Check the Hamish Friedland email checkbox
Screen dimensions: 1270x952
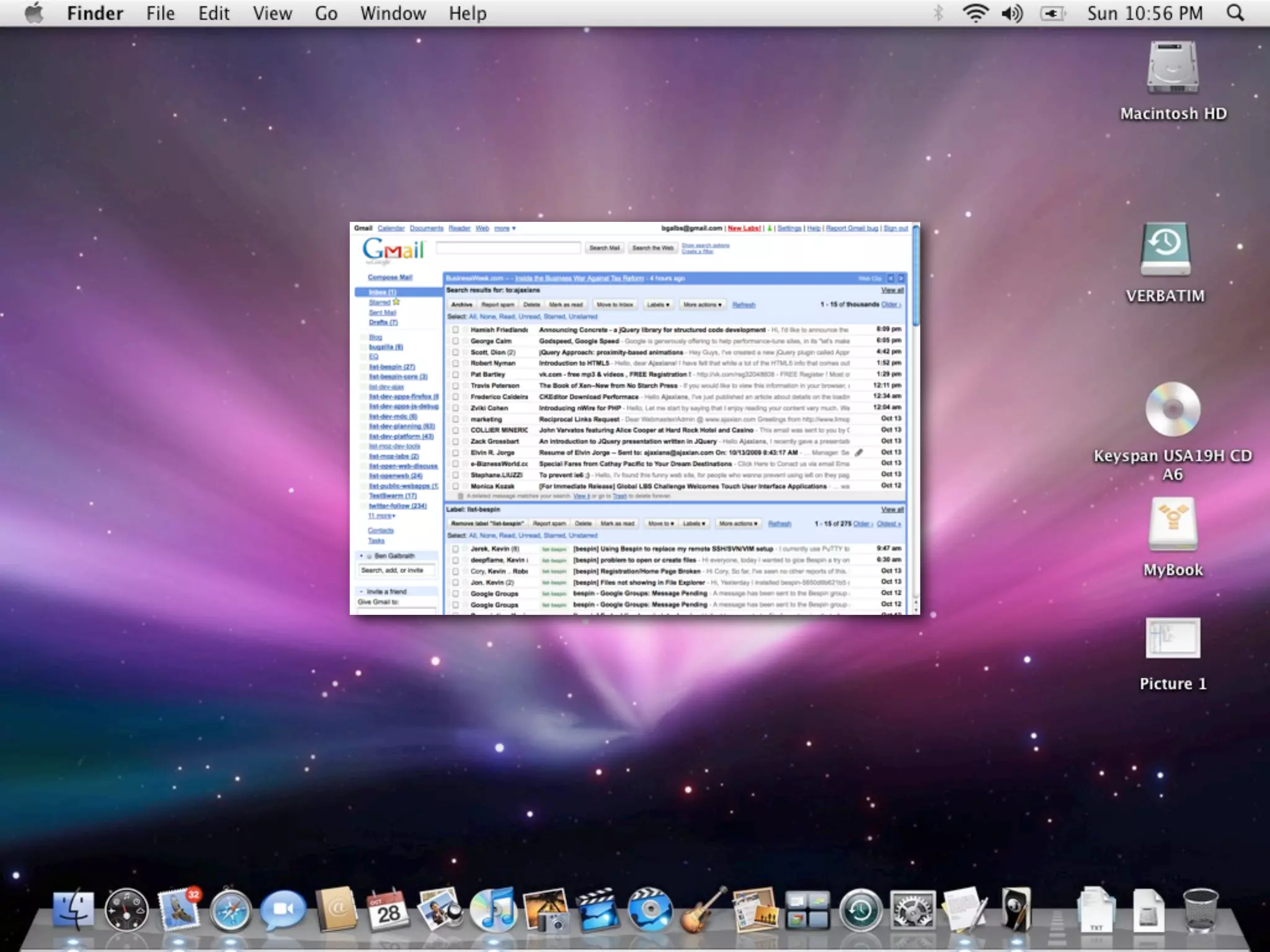coord(456,330)
